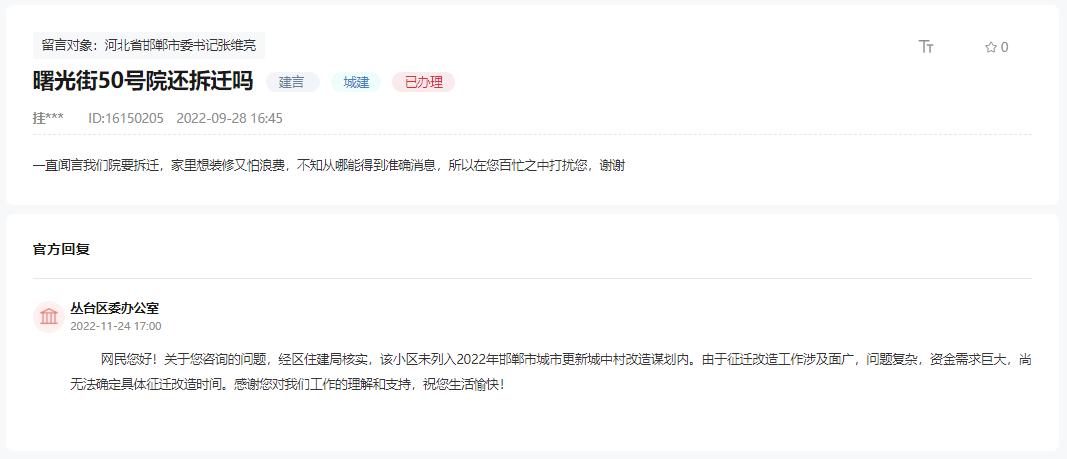1067x459 pixels.
Task: Click the star favorite icon
Action: 991,47
